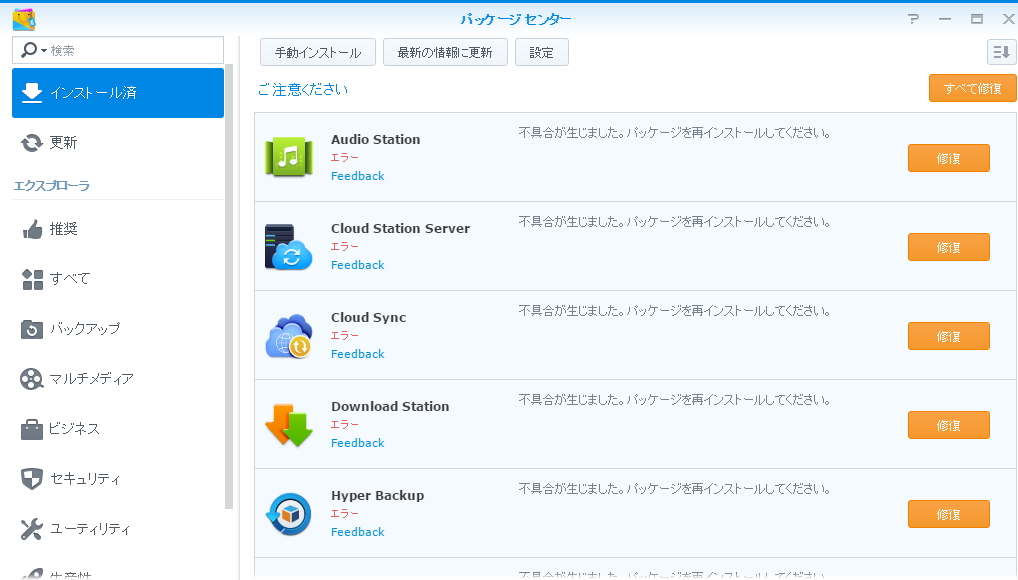Repair Audio Station with 修復 button
Screen dimensions: 1018x580
click(x=949, y=158)
